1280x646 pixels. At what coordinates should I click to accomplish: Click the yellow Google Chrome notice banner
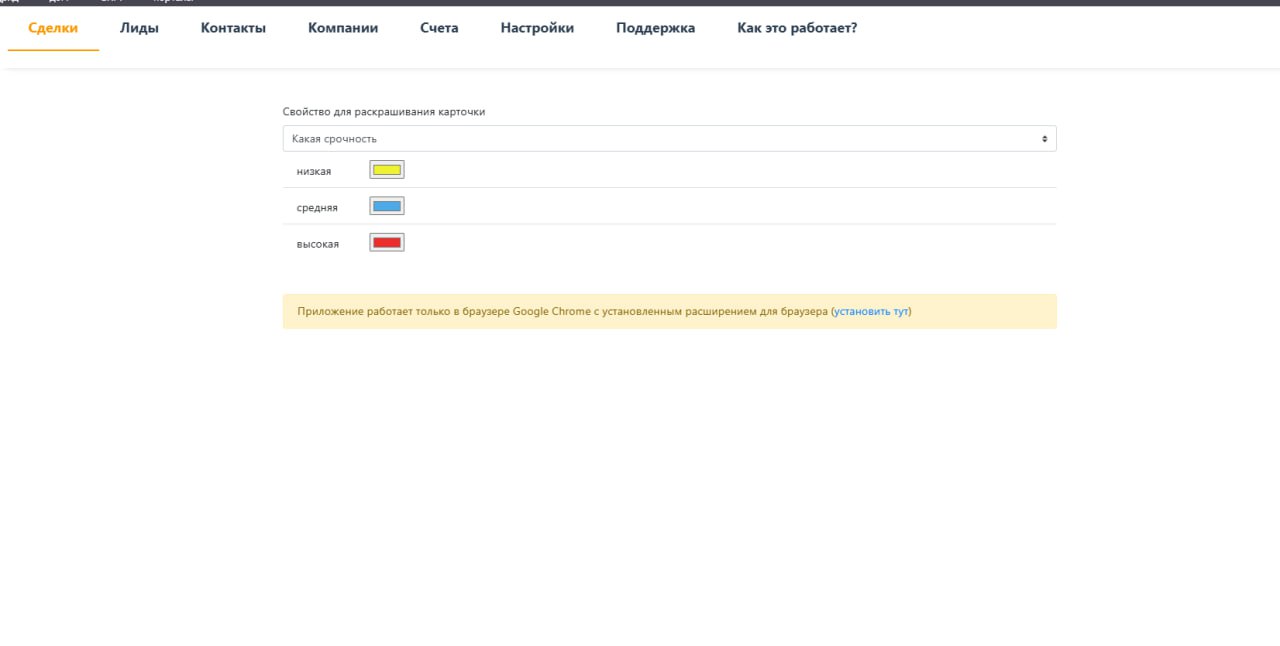pyautogui.click(x=560, y=311)
